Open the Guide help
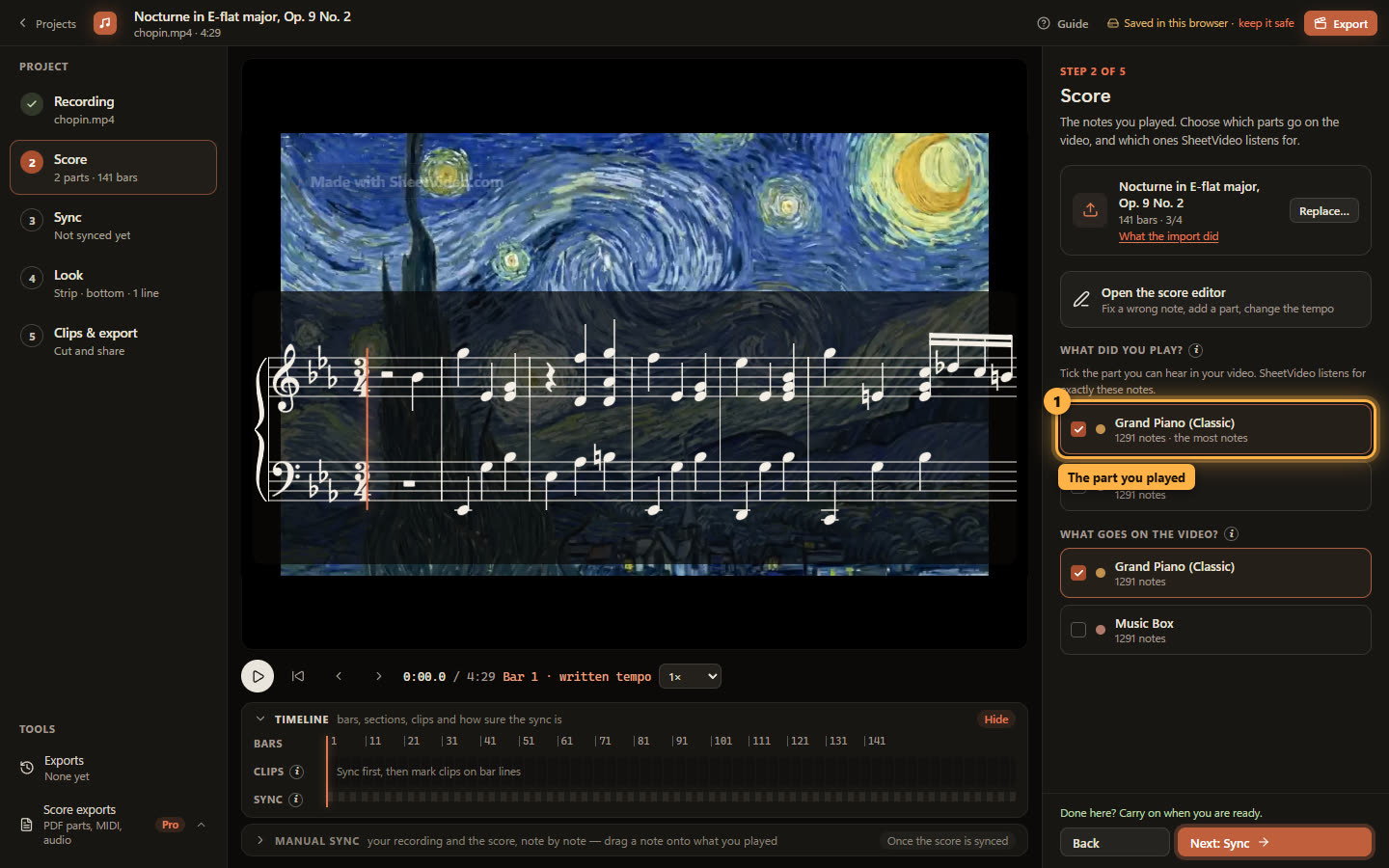 tap(1062, 23)
